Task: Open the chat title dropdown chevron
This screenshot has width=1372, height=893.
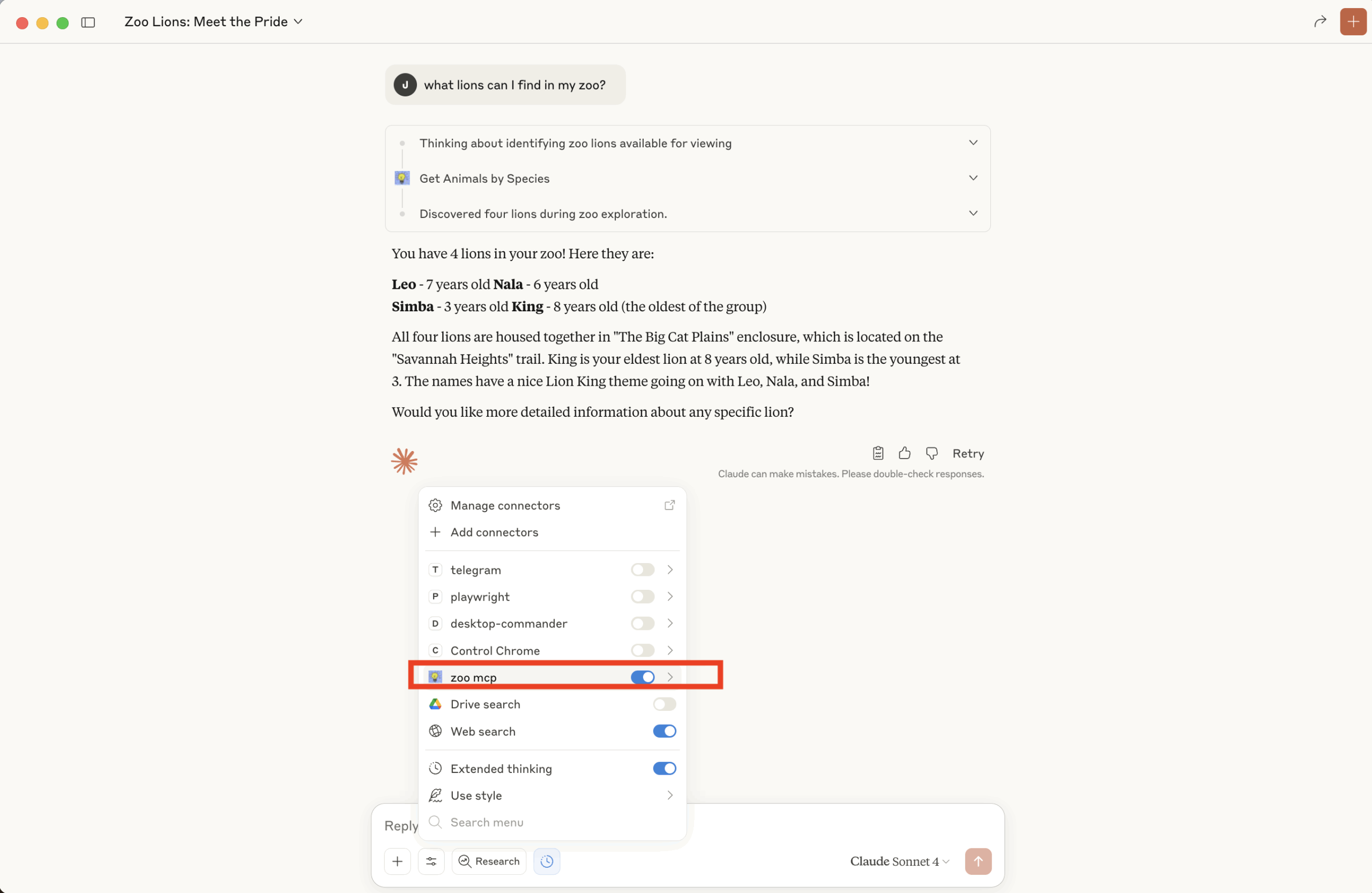Action: point(298,22)
